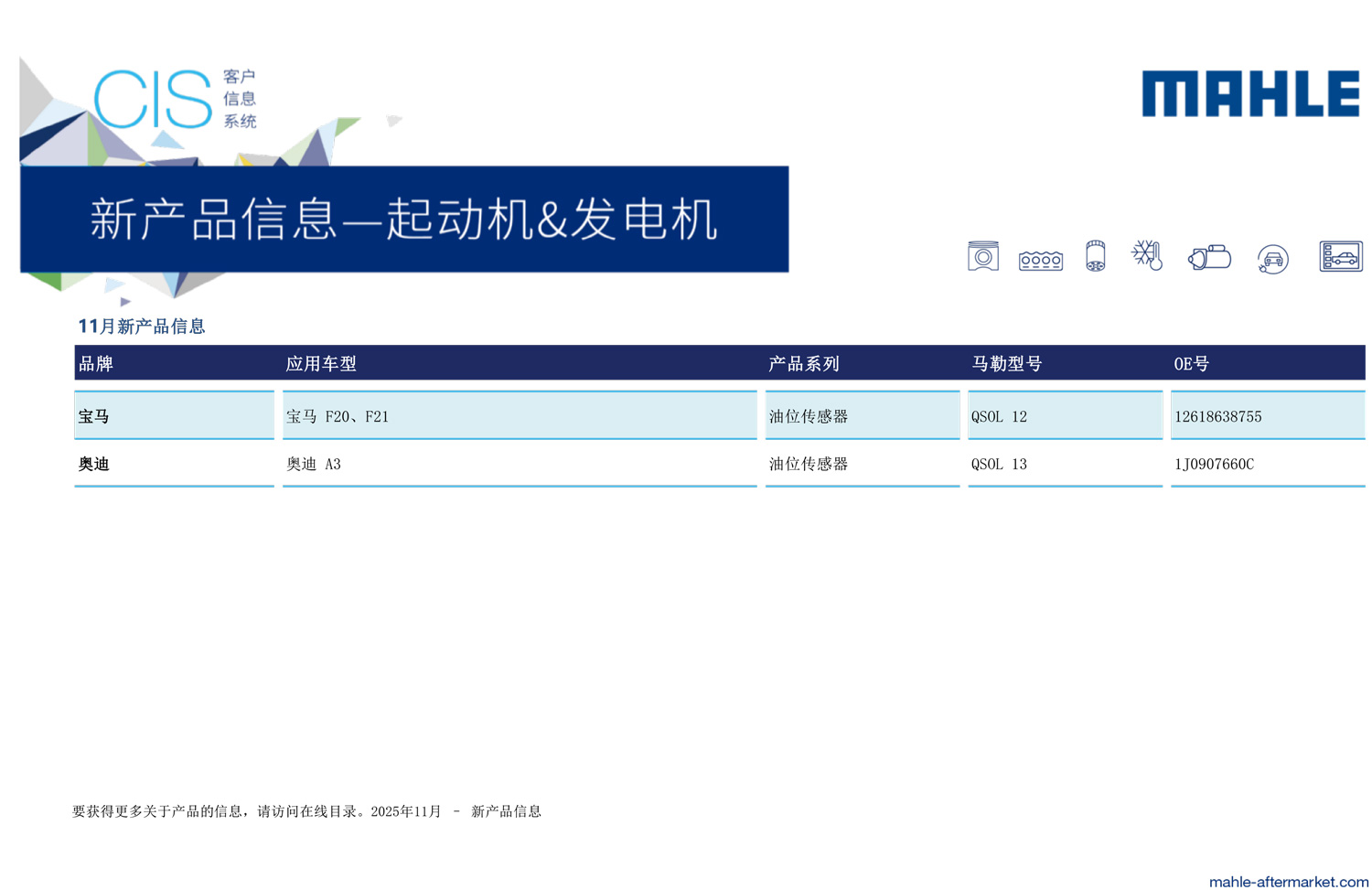
Task: Select the 奥迪 A3 vehicle cell
Action: (314, 465)
